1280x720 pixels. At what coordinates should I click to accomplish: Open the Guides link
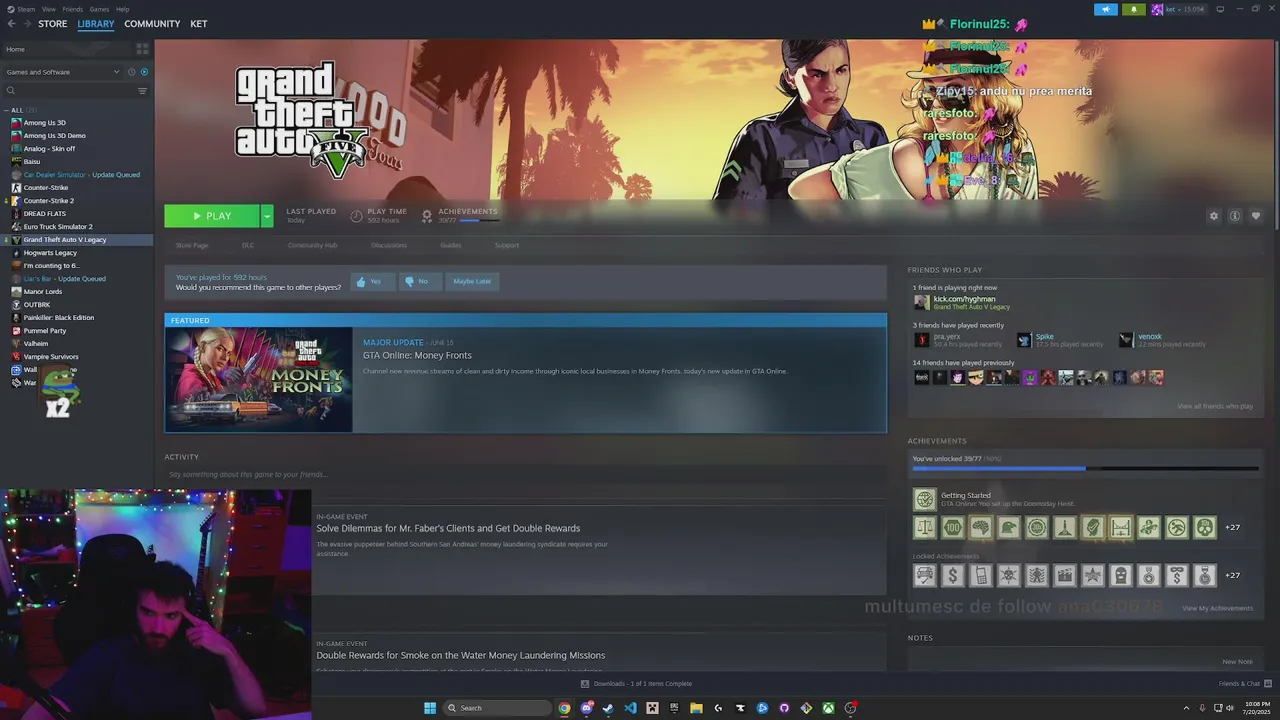coord(451,245)
